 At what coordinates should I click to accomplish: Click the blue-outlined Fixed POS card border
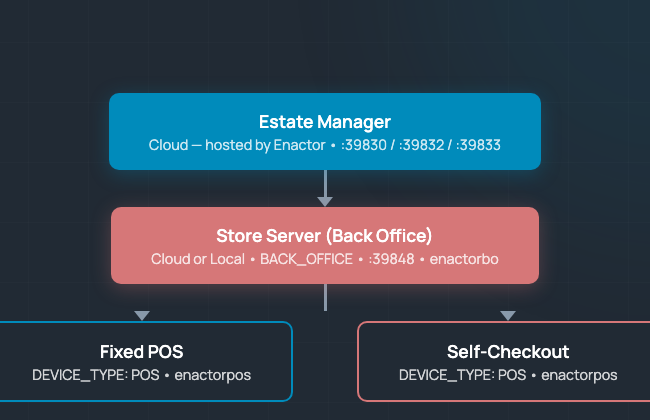[x=292, y=360]
